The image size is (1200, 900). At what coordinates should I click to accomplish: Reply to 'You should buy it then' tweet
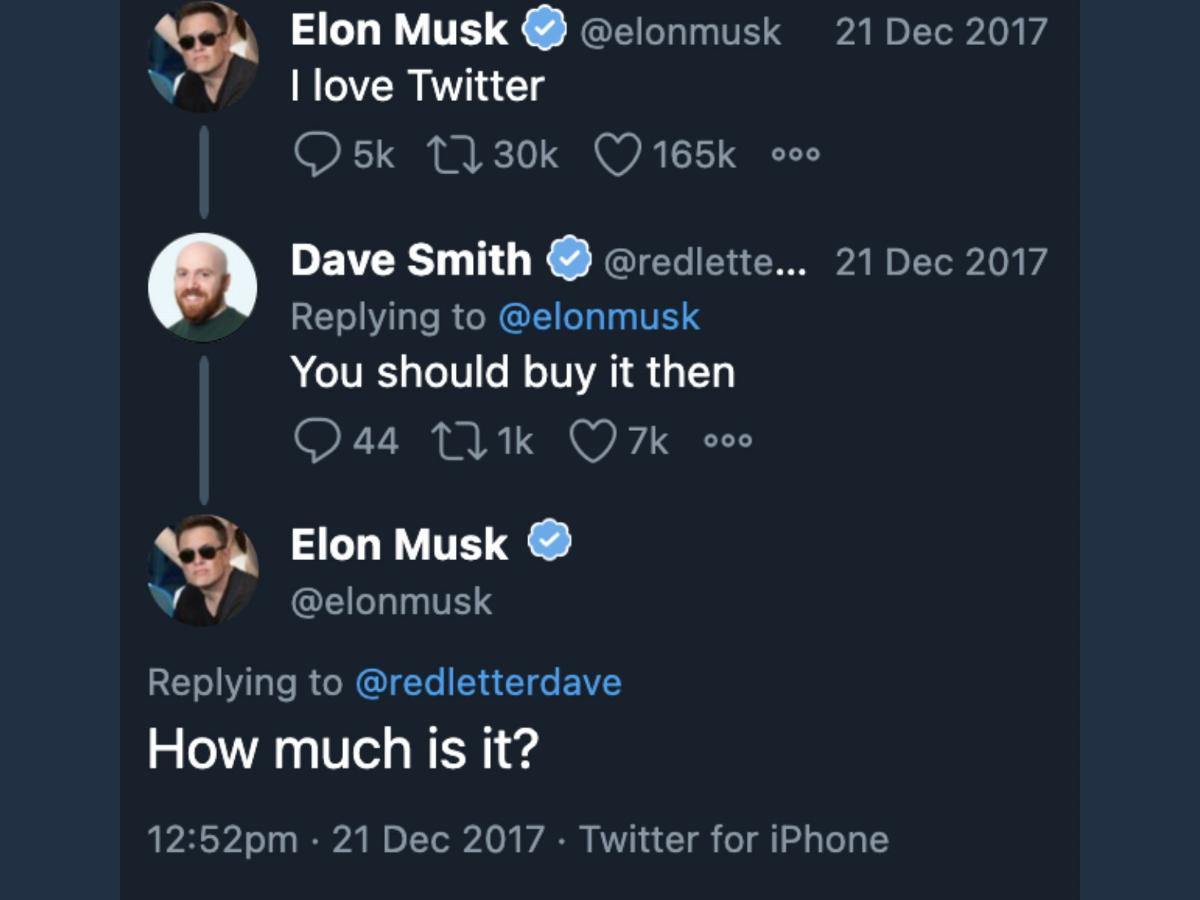[x=318, y=441]
